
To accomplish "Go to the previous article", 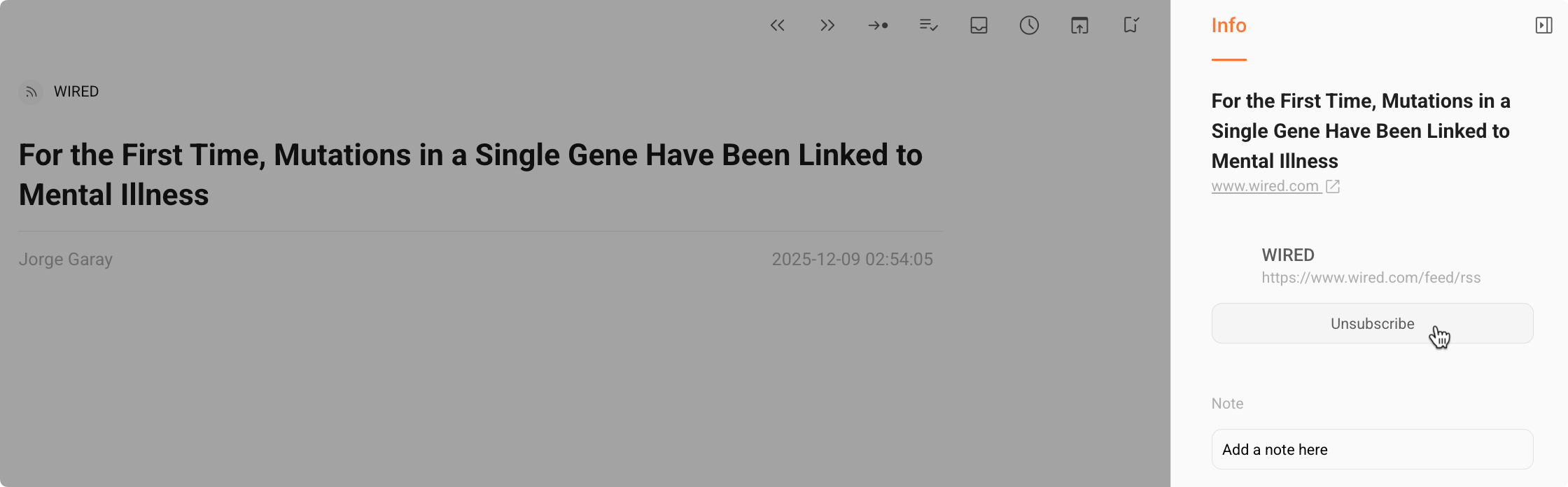I will 777,25.
